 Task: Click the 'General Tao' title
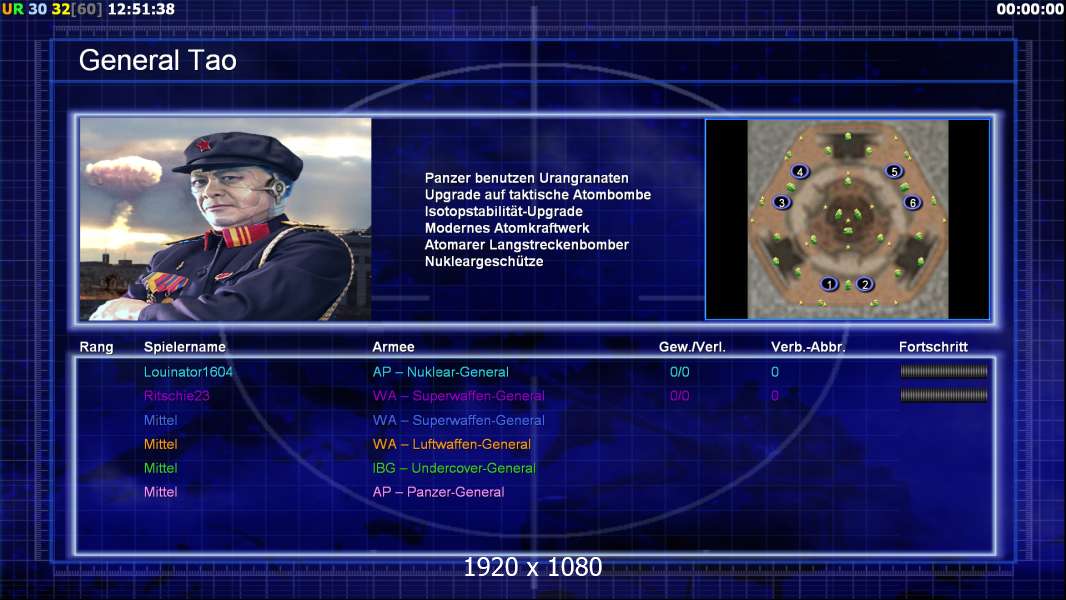(158, 60)
